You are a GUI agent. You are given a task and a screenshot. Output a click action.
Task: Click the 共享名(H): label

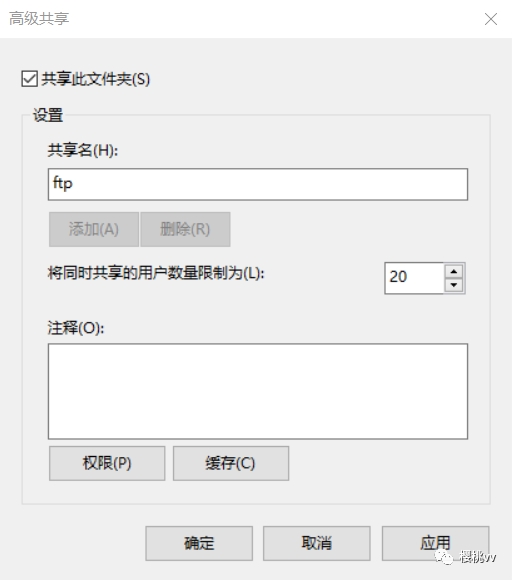point(83,150)
